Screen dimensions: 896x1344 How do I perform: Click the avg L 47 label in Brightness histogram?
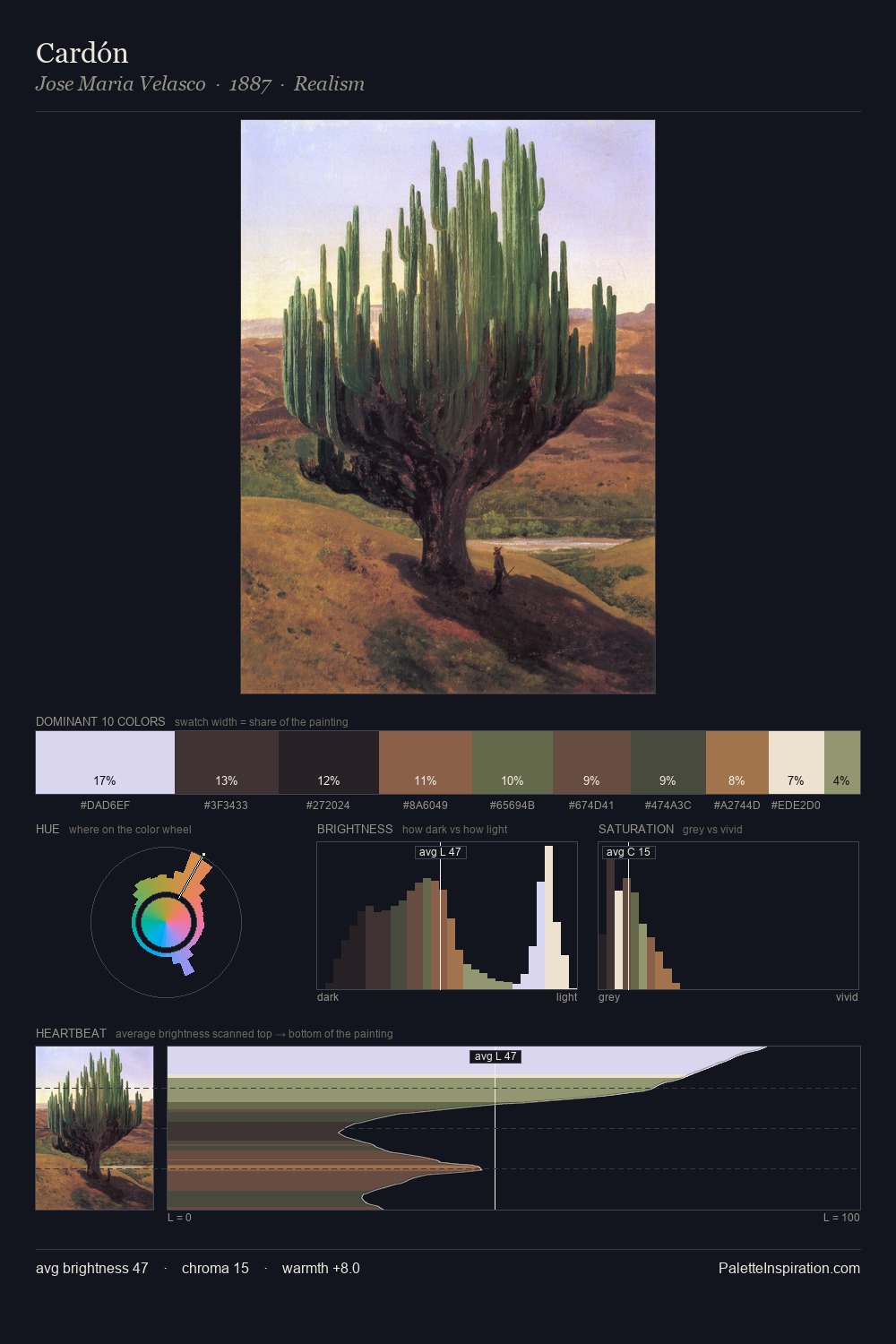(x=440, y=852)
